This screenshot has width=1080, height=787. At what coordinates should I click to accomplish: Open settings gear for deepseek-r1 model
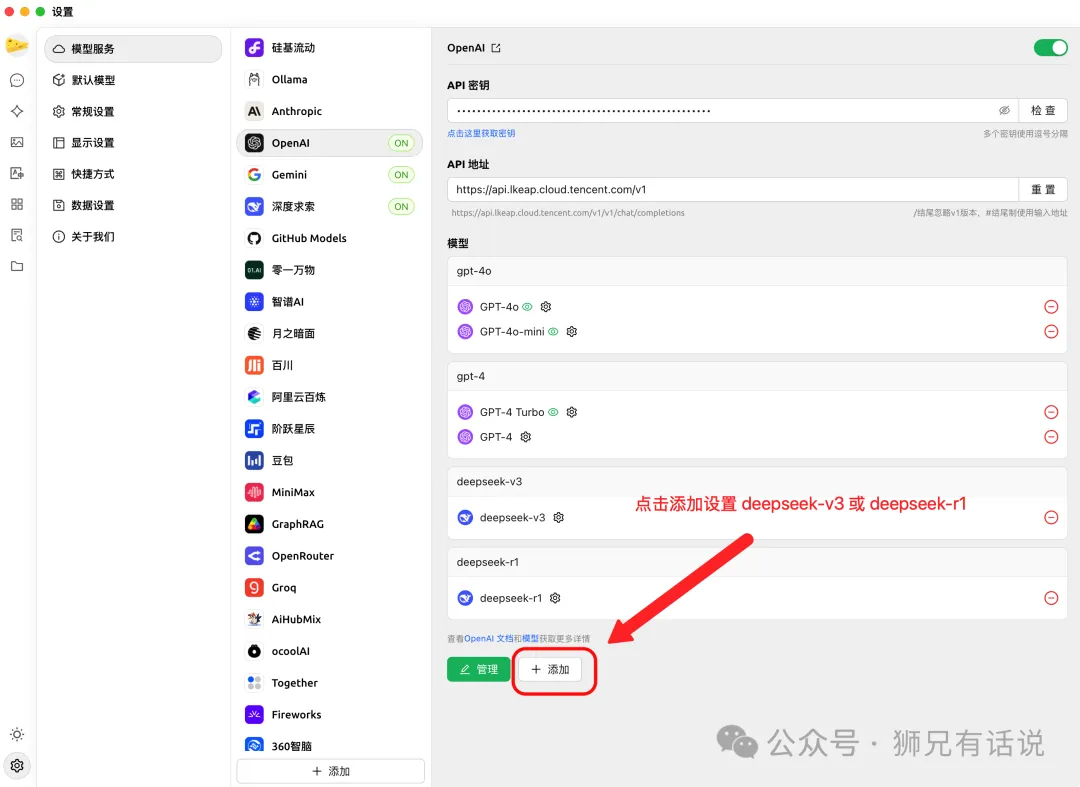pos(555,598)
